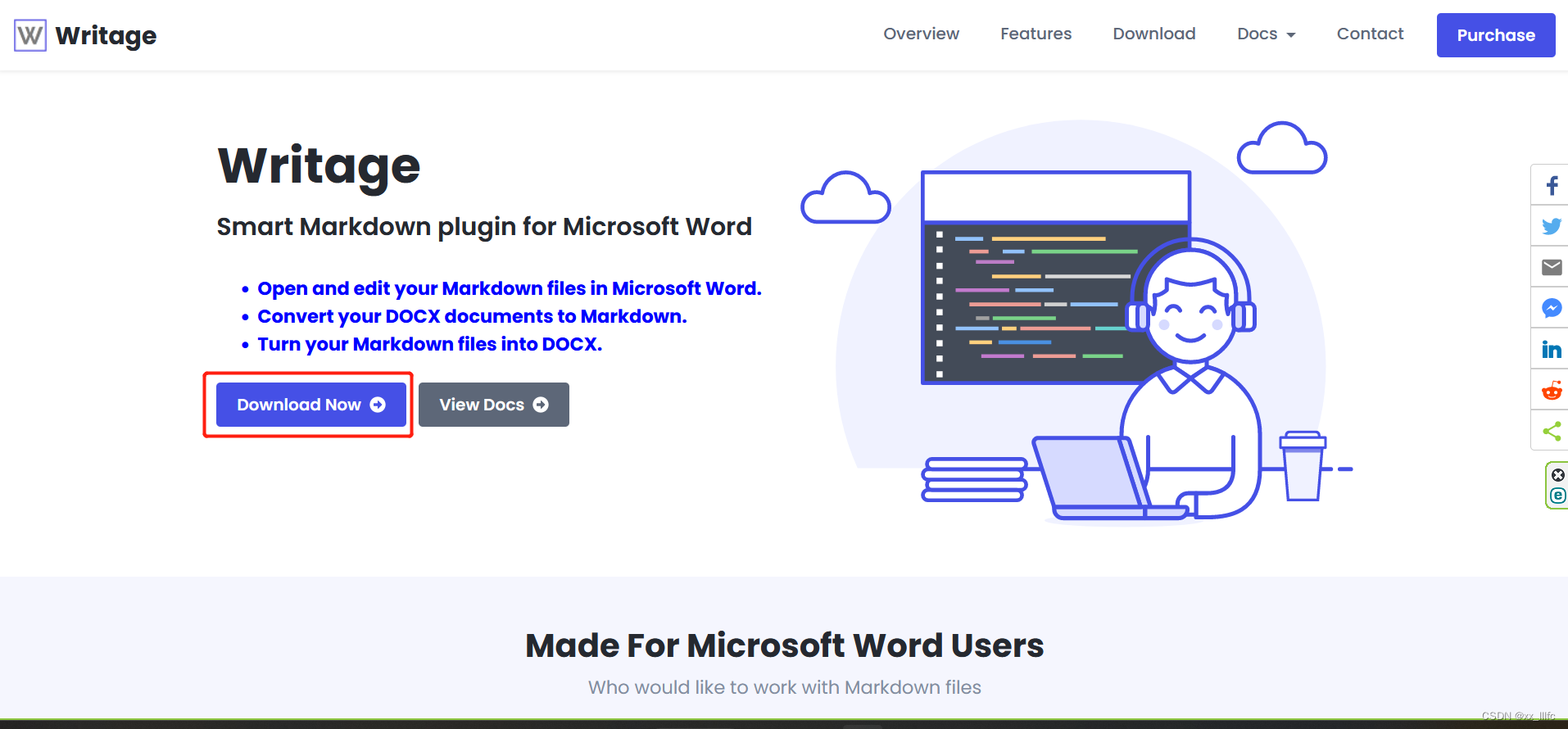Select Download in the navigation bar
The image size is (1568, 729).
pyautogui.click(x=1154, y=34)
